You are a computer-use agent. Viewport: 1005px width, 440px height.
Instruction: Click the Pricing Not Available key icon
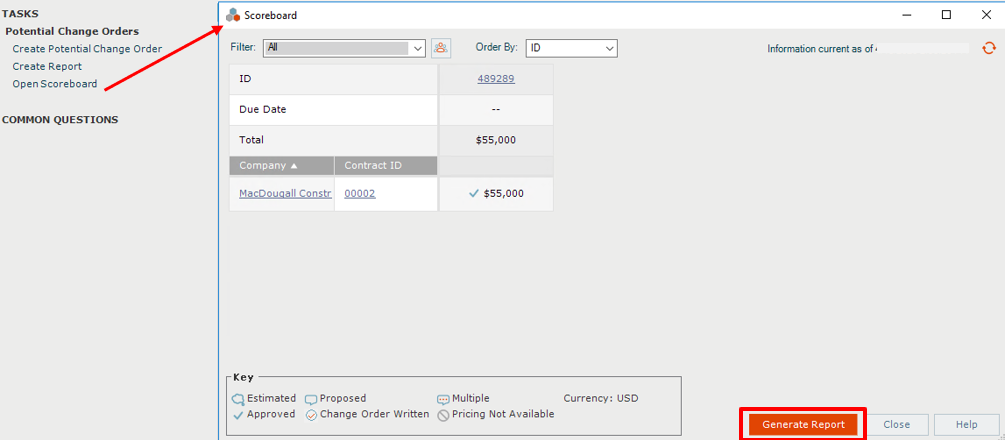(444, 415)
